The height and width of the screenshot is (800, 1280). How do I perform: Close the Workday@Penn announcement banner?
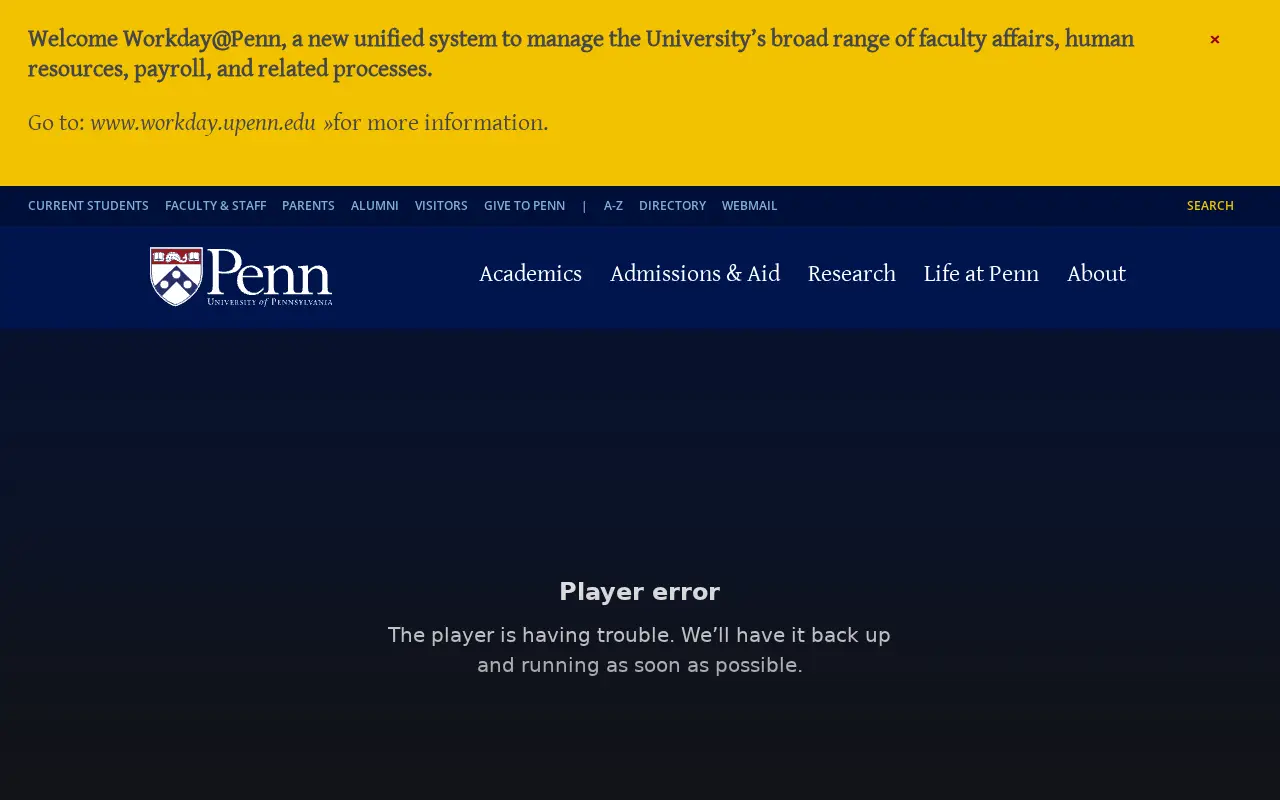tap(1215, 40)
